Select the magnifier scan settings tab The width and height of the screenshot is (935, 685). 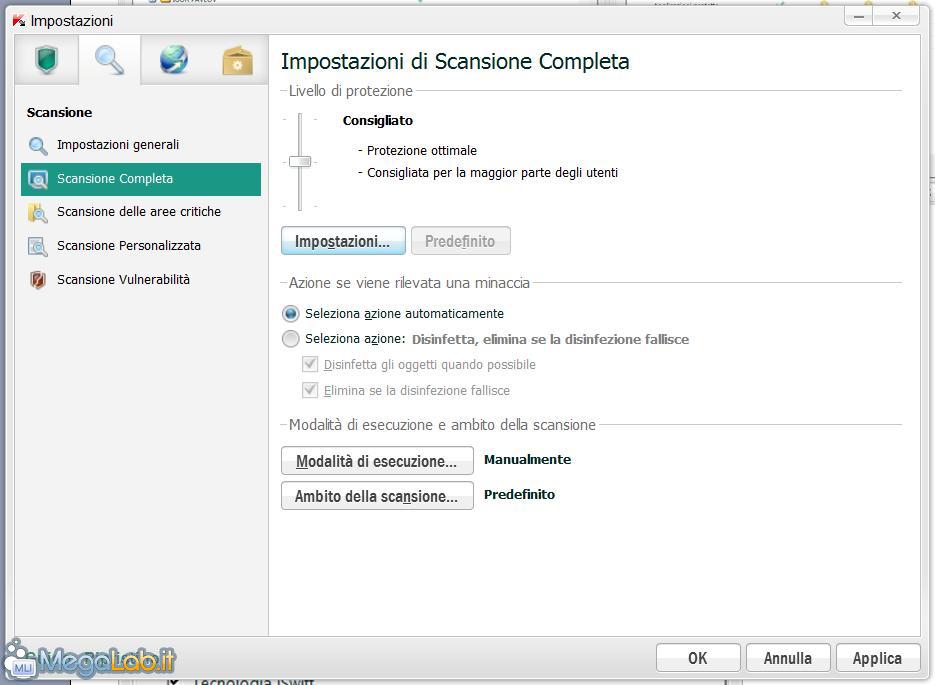[x=109, y=60]
